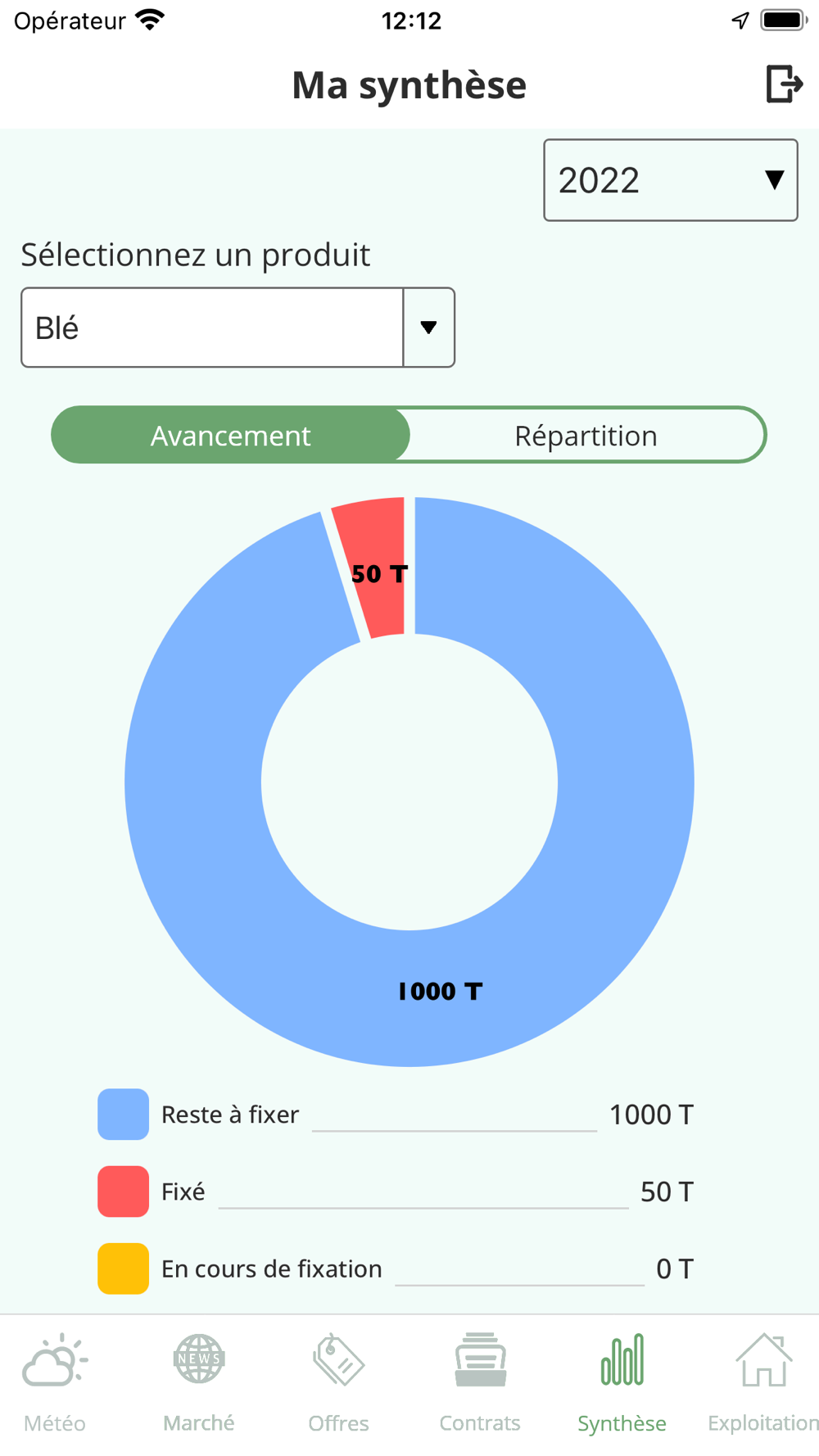Screen dimensions: 819x1456
Task: Select the En cours de fixation legend
Action: (396, 1268)
